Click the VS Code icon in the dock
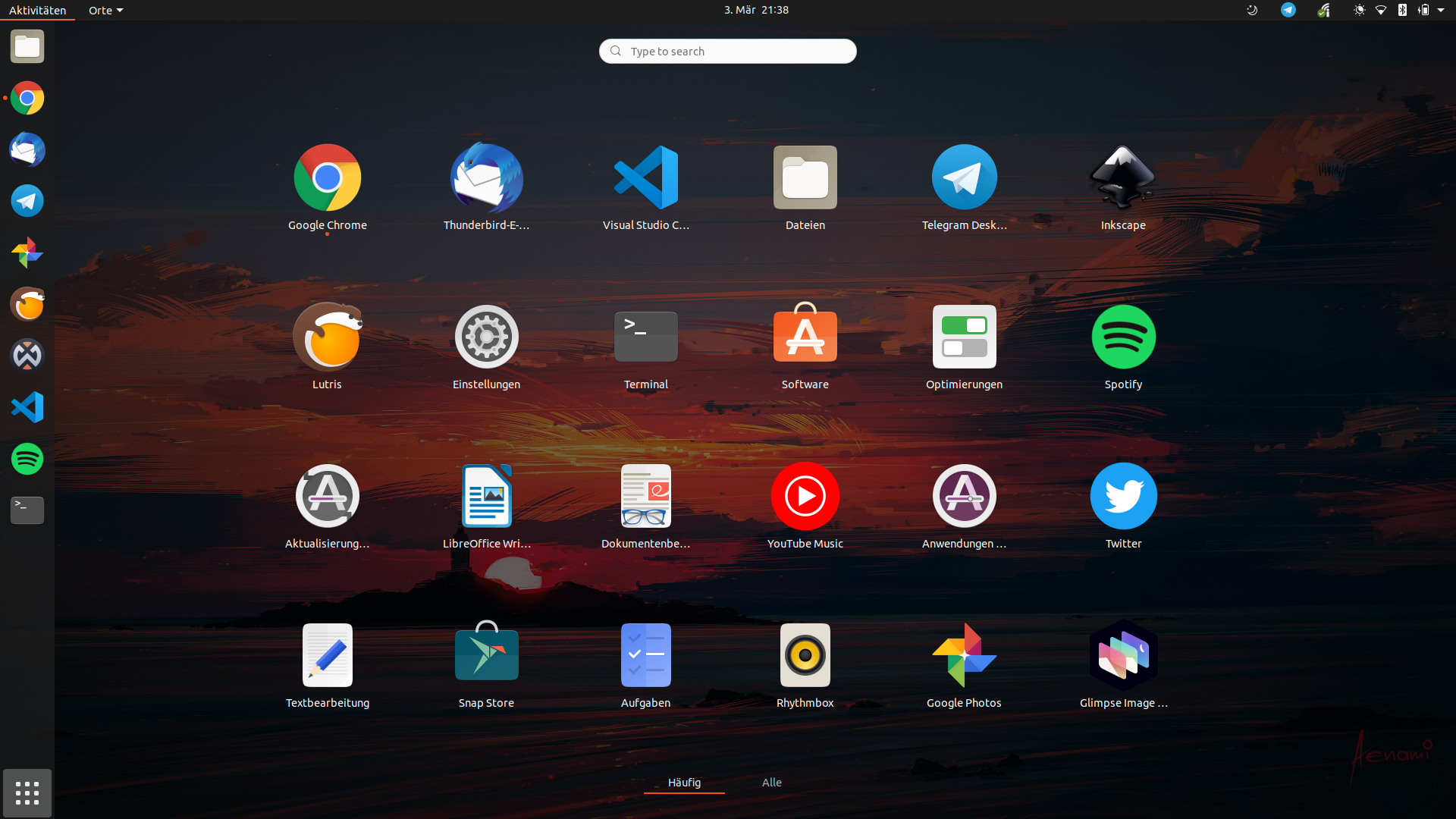Image resolution: width=1456 pixels, height=819 pixels. click(27, 407)
